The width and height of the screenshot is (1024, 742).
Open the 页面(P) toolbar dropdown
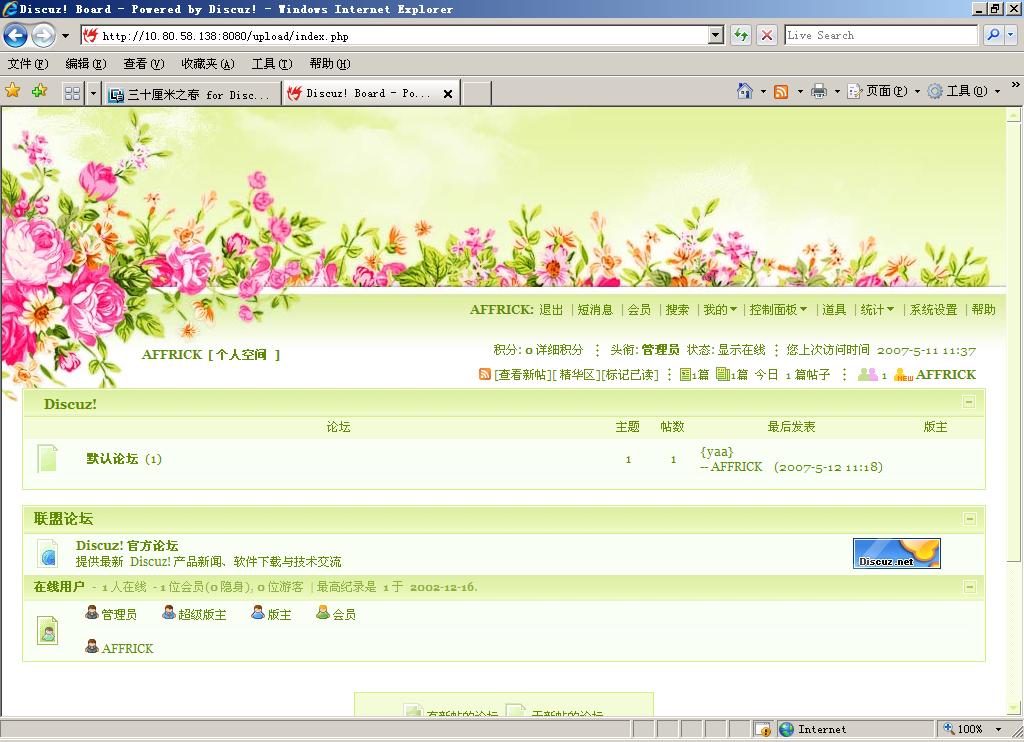click(918, 91)
